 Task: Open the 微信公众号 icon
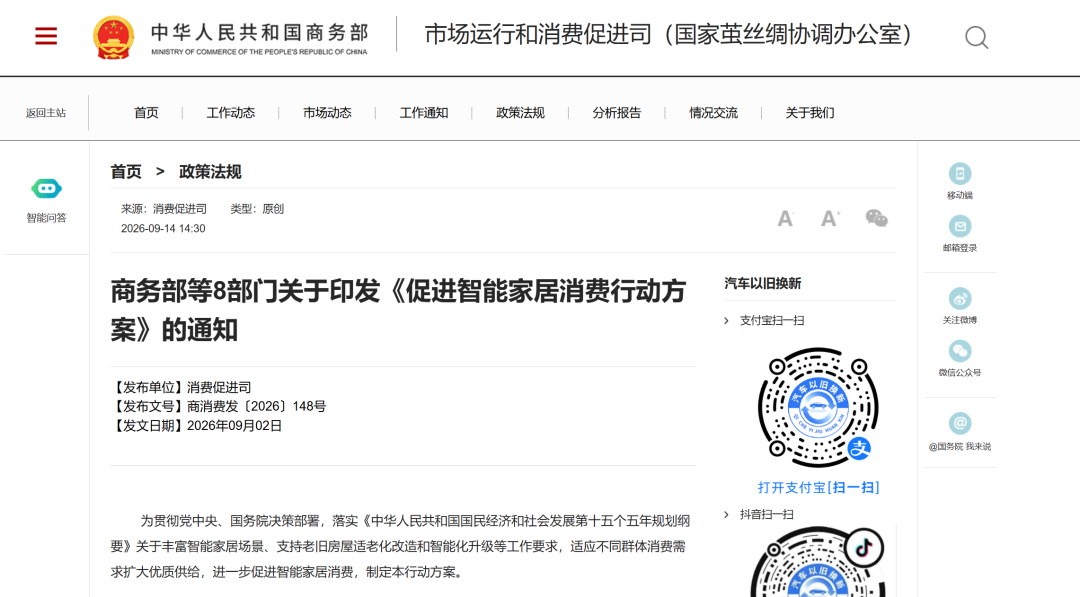coord(959,351)
